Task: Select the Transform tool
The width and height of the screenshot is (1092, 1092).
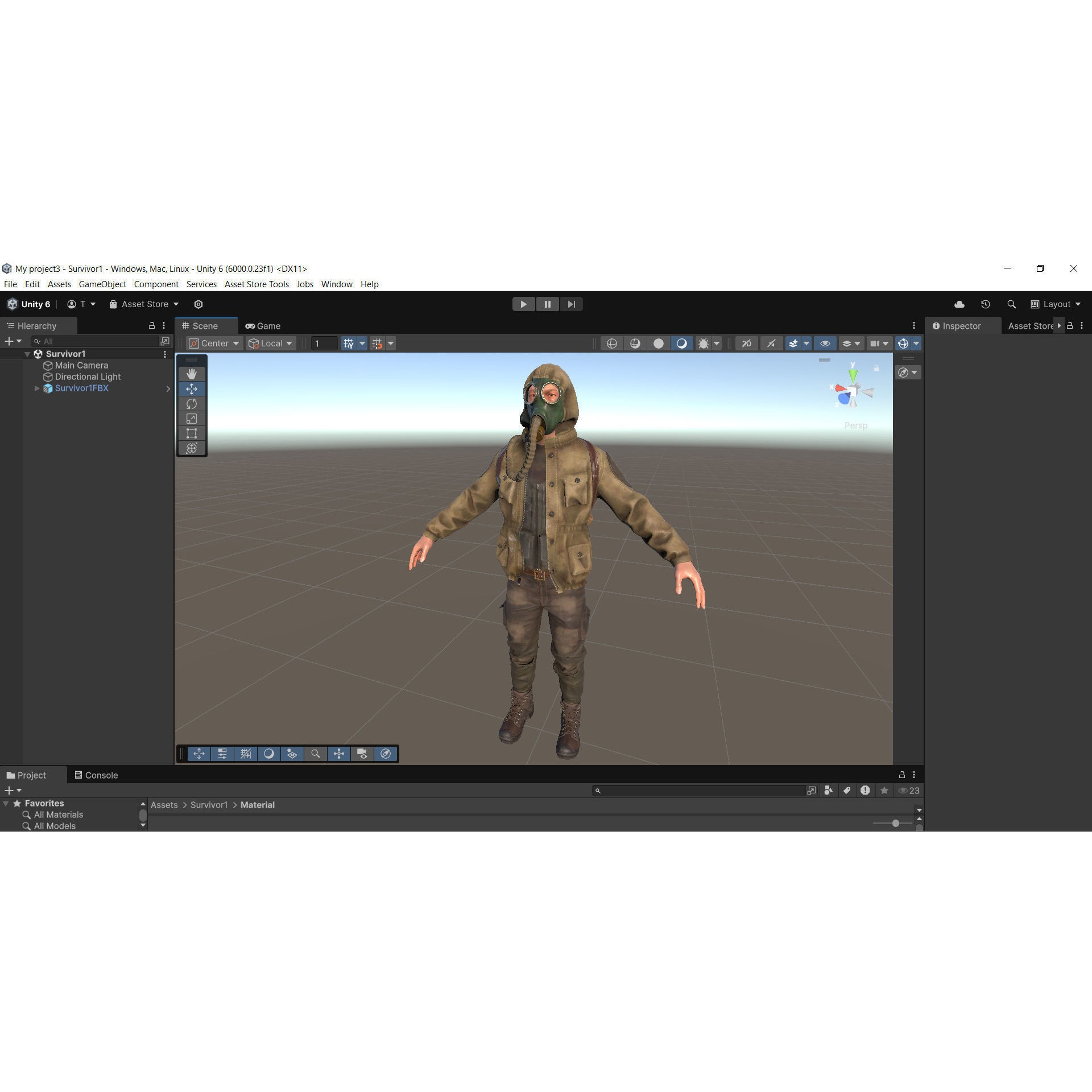Action: click(x=192, y=448)
